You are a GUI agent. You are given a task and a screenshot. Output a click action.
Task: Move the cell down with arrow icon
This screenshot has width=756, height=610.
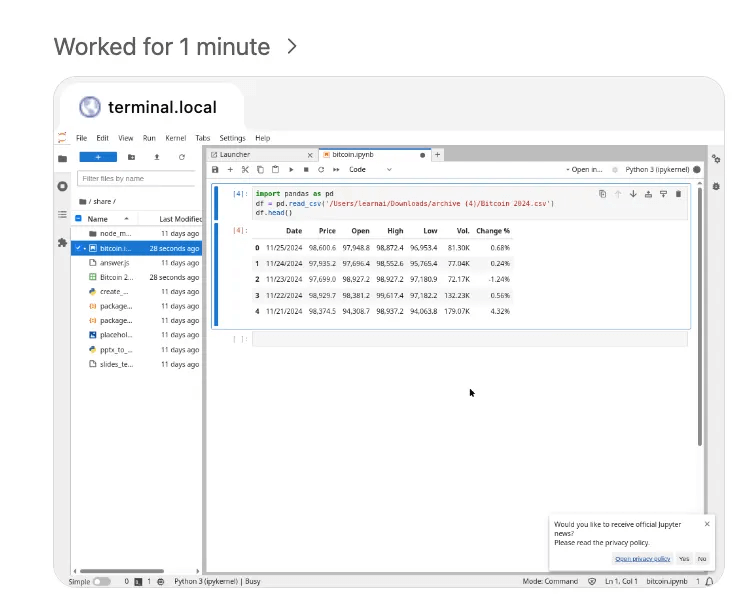tap(633, 194)
